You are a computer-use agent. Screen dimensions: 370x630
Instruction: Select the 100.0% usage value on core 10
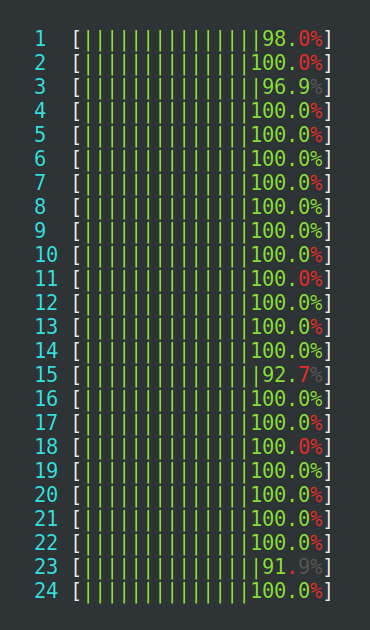[287, 255]
